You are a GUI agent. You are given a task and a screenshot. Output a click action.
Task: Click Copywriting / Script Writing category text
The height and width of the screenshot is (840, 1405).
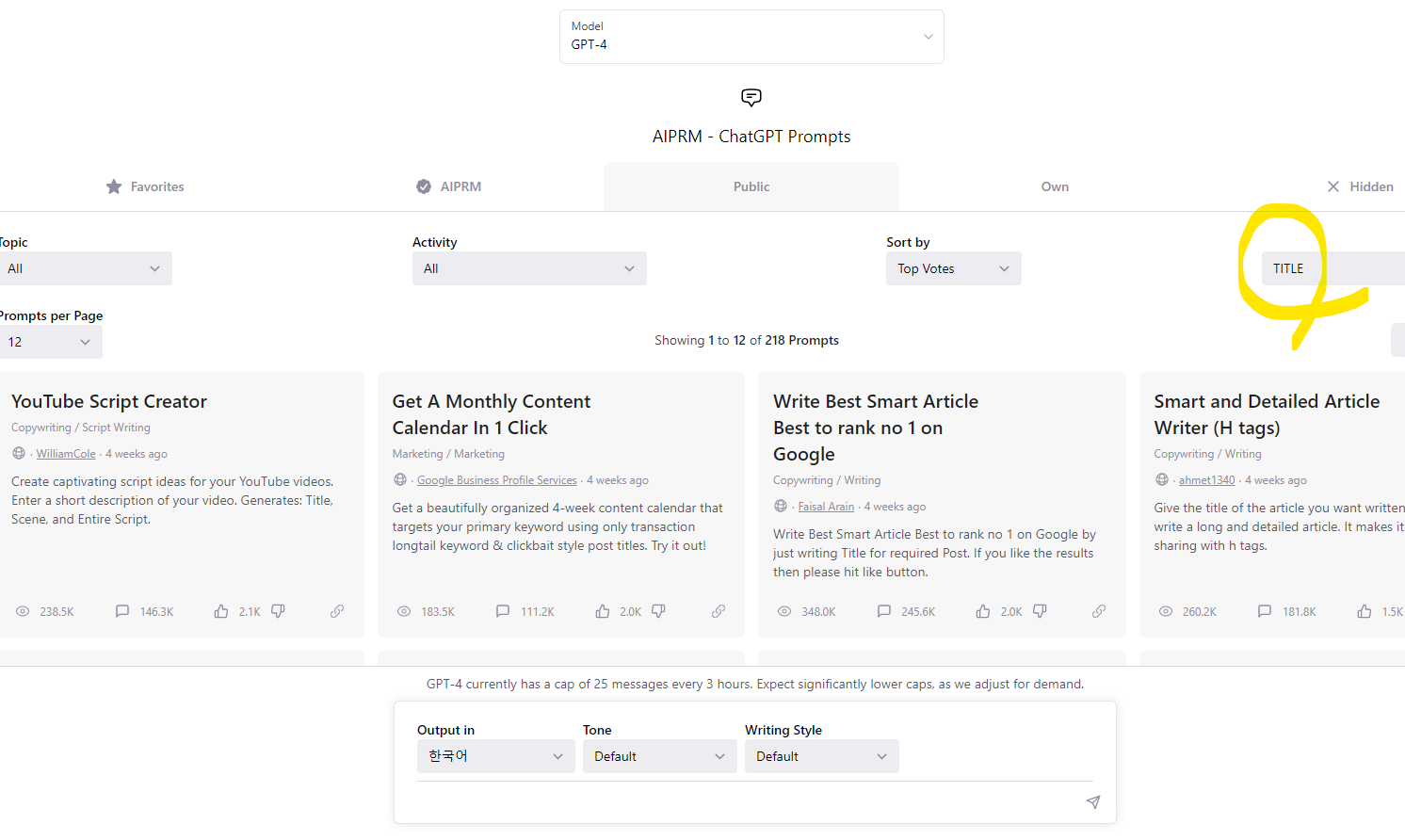pos(81,428)
